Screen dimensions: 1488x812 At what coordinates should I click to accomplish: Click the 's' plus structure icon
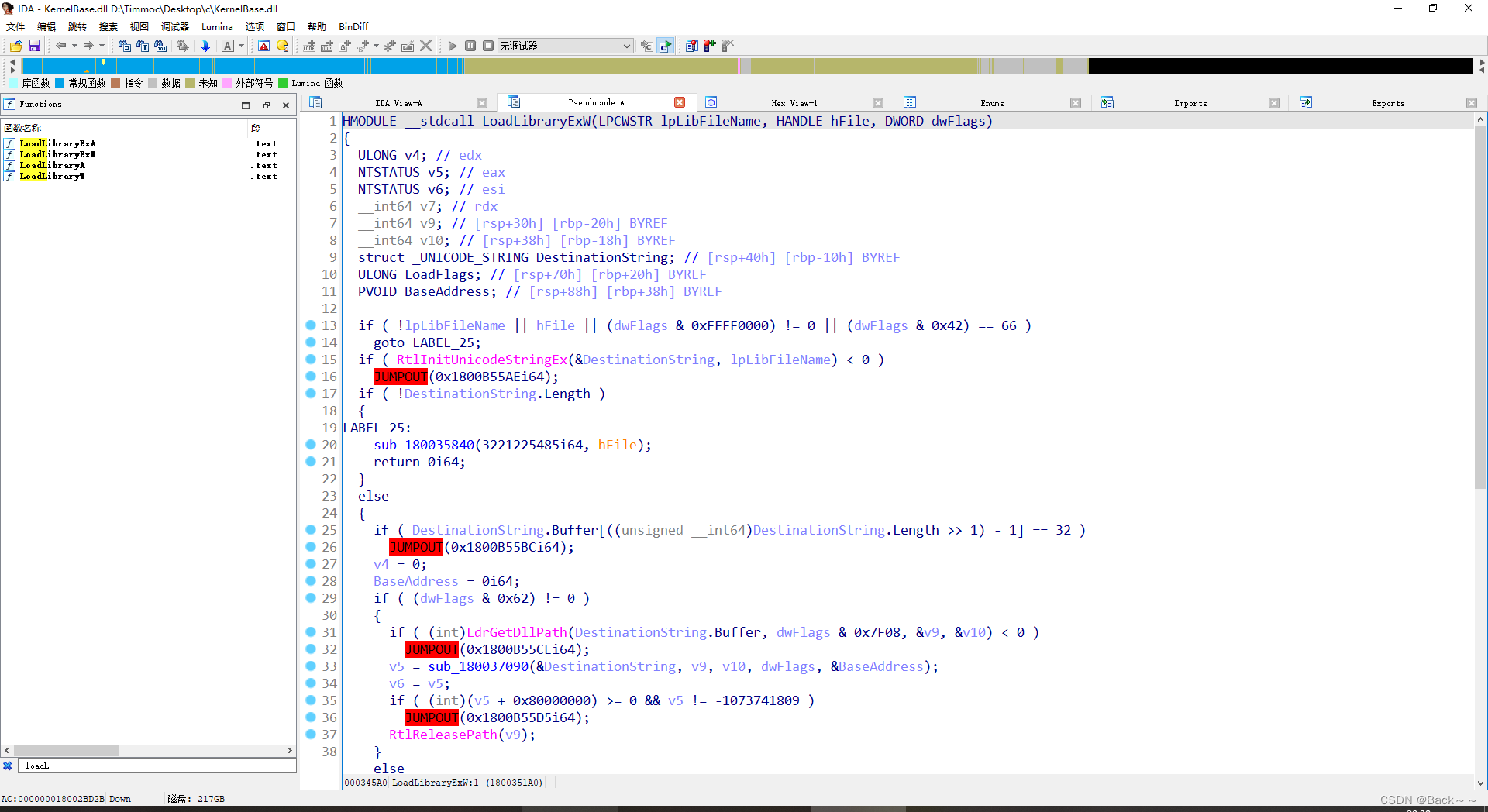[363, 46]
